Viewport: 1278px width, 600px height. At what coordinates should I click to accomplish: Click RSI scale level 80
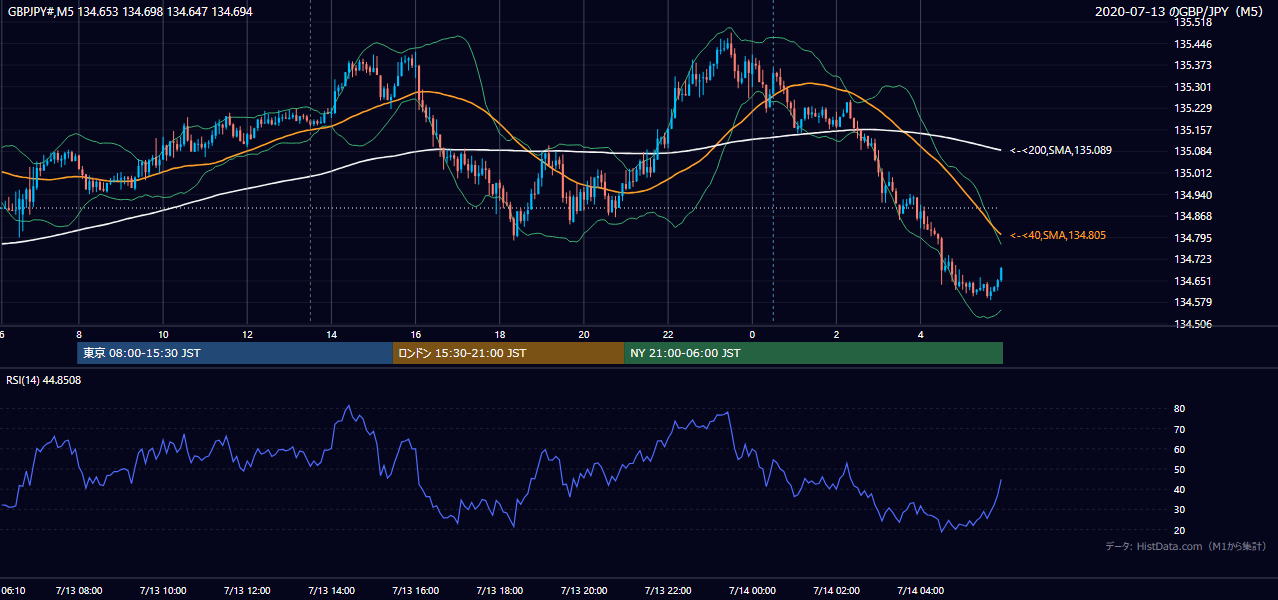[x=1179, y=409]
